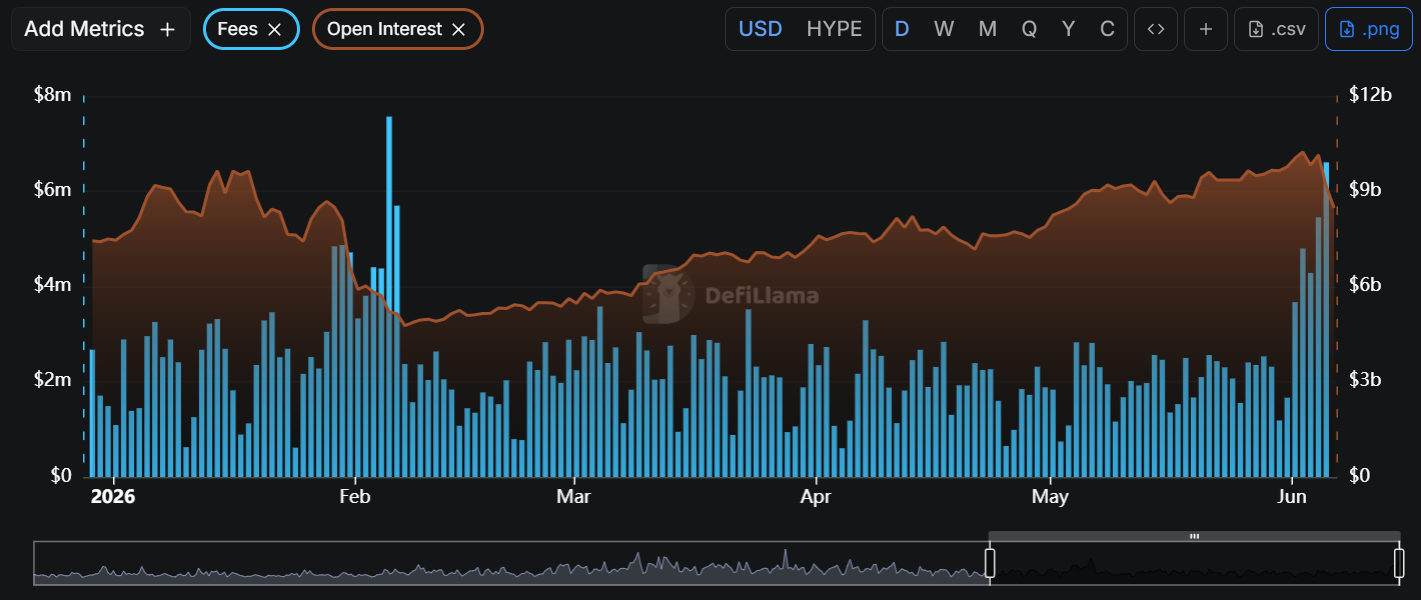Viewport: 1421px width, 600px height.
Task: Download chart image as .png
Action: [1369, 29]
